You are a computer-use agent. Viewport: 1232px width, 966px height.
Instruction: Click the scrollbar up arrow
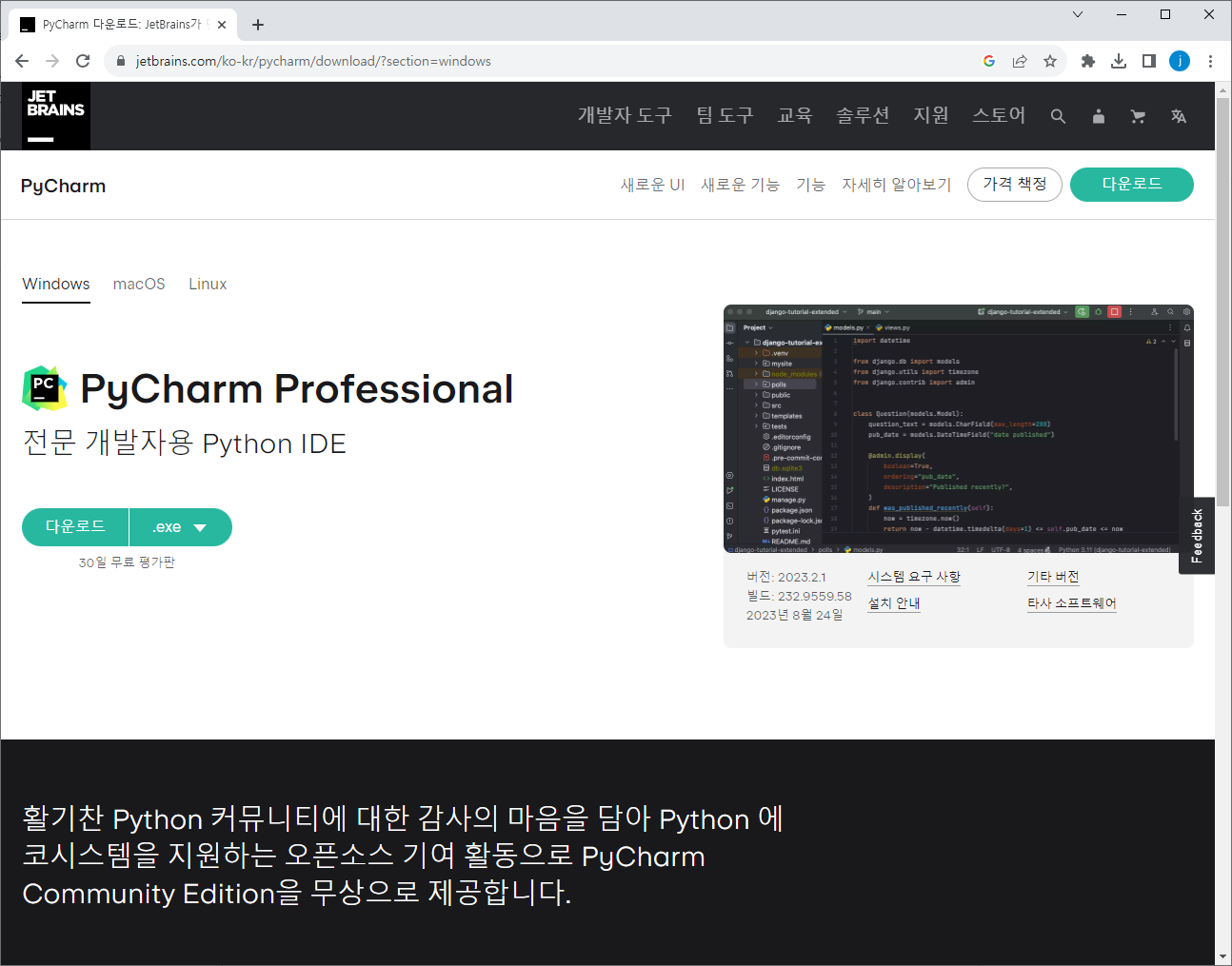1223,89
